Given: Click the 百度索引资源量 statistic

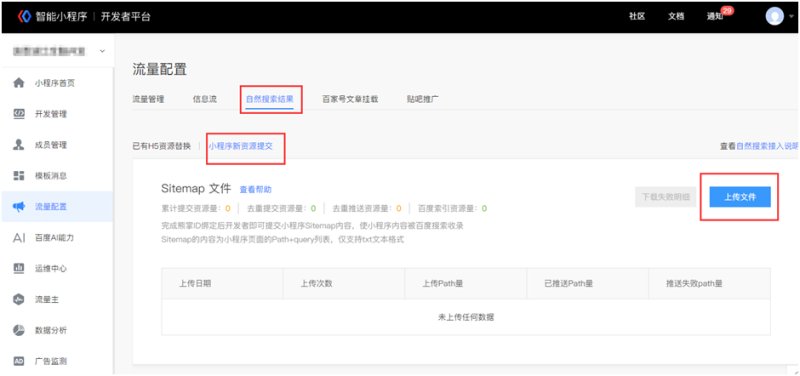Looking at the screenshot, I should click(453, 209).
